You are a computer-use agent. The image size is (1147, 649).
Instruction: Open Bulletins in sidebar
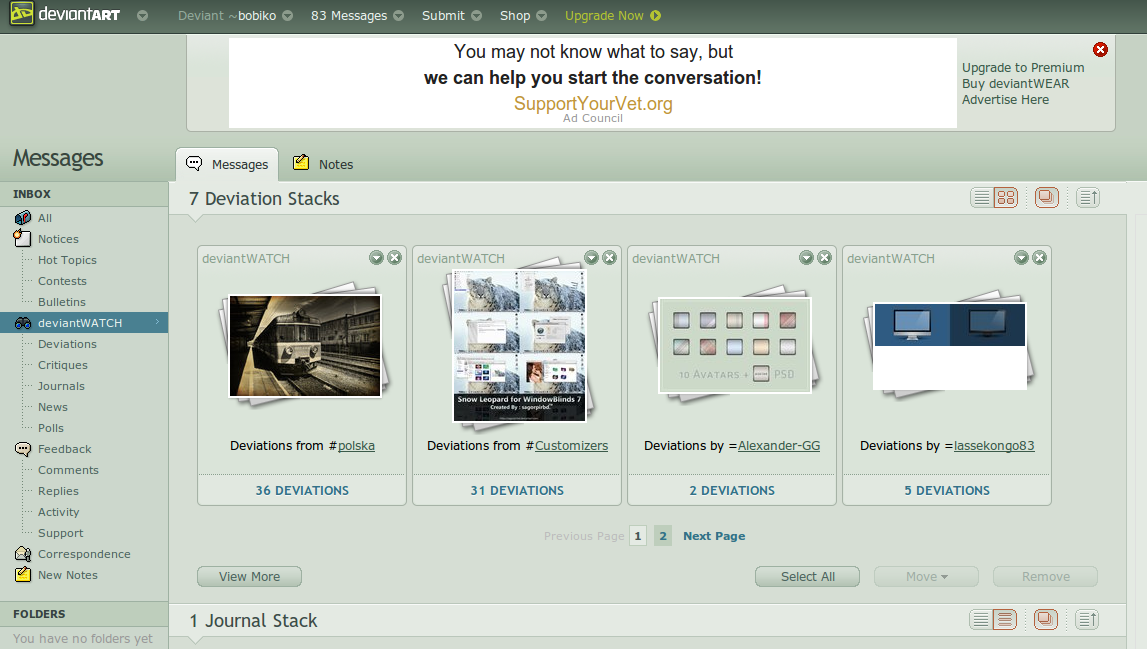pyautogui.click(x=61, y=302)
